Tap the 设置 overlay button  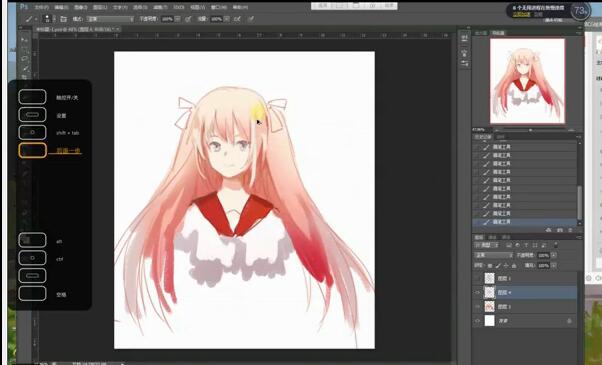[x=32, y=115]
